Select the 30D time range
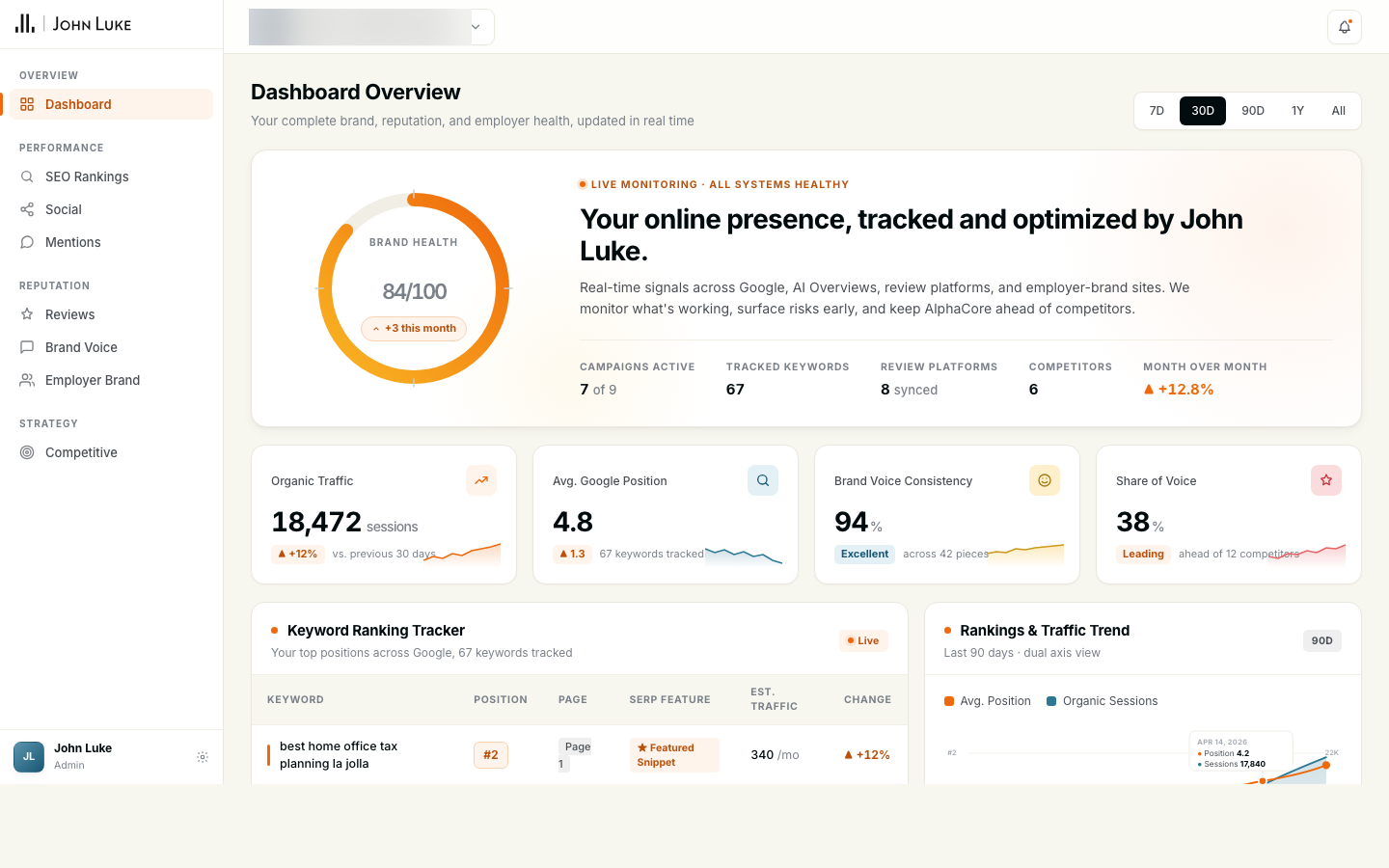The image size is (1389, 868). [x=1203, y=111]
